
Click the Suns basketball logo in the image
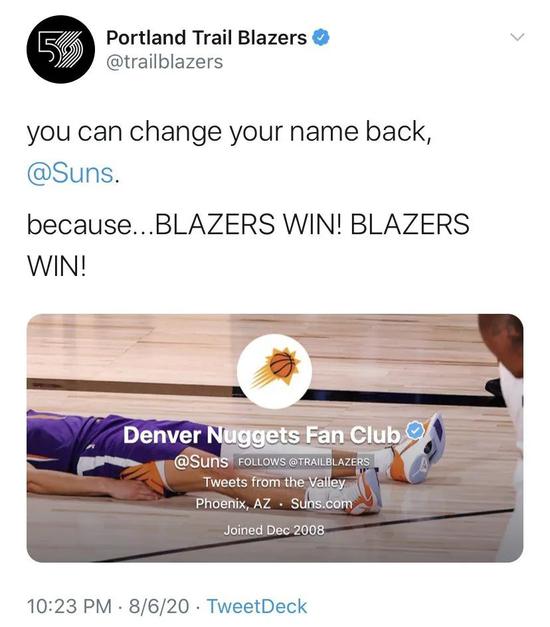pos(274,371)
